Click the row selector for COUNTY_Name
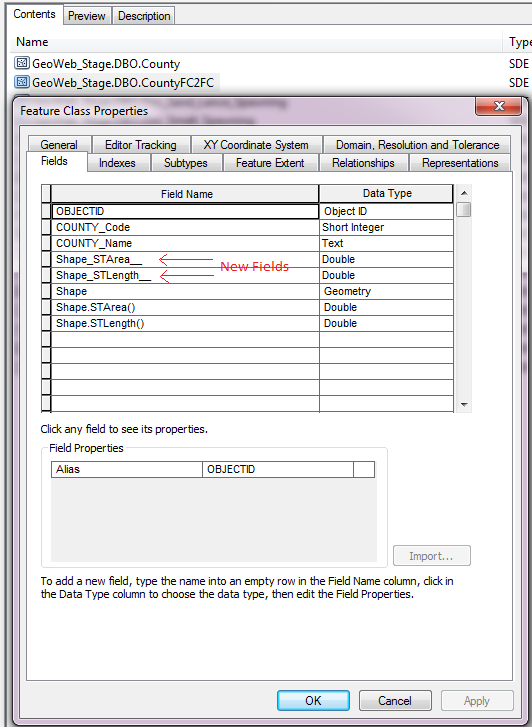532x727 pixels. [46, 243]
